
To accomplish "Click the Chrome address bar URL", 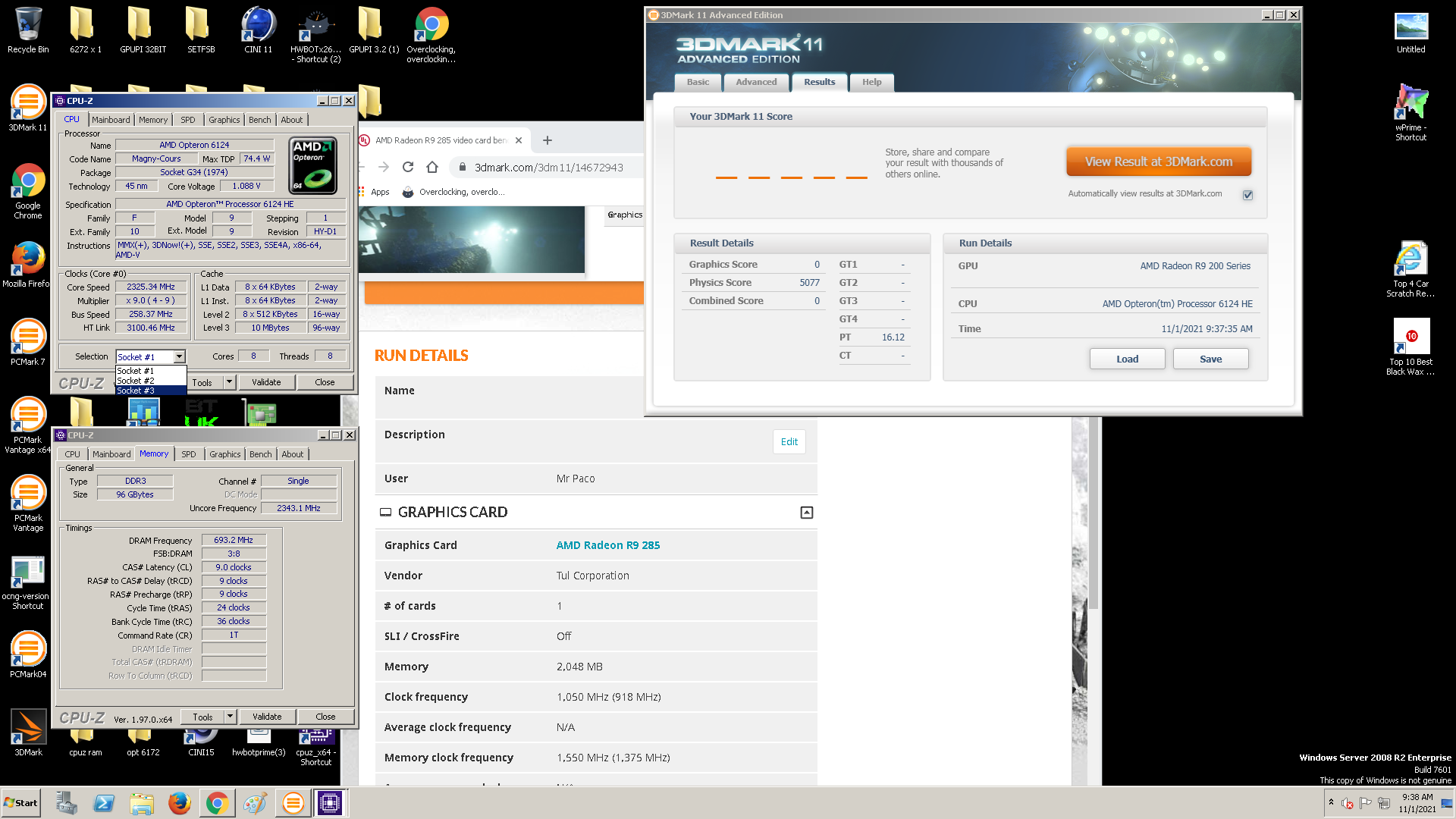I will [549, 167].
